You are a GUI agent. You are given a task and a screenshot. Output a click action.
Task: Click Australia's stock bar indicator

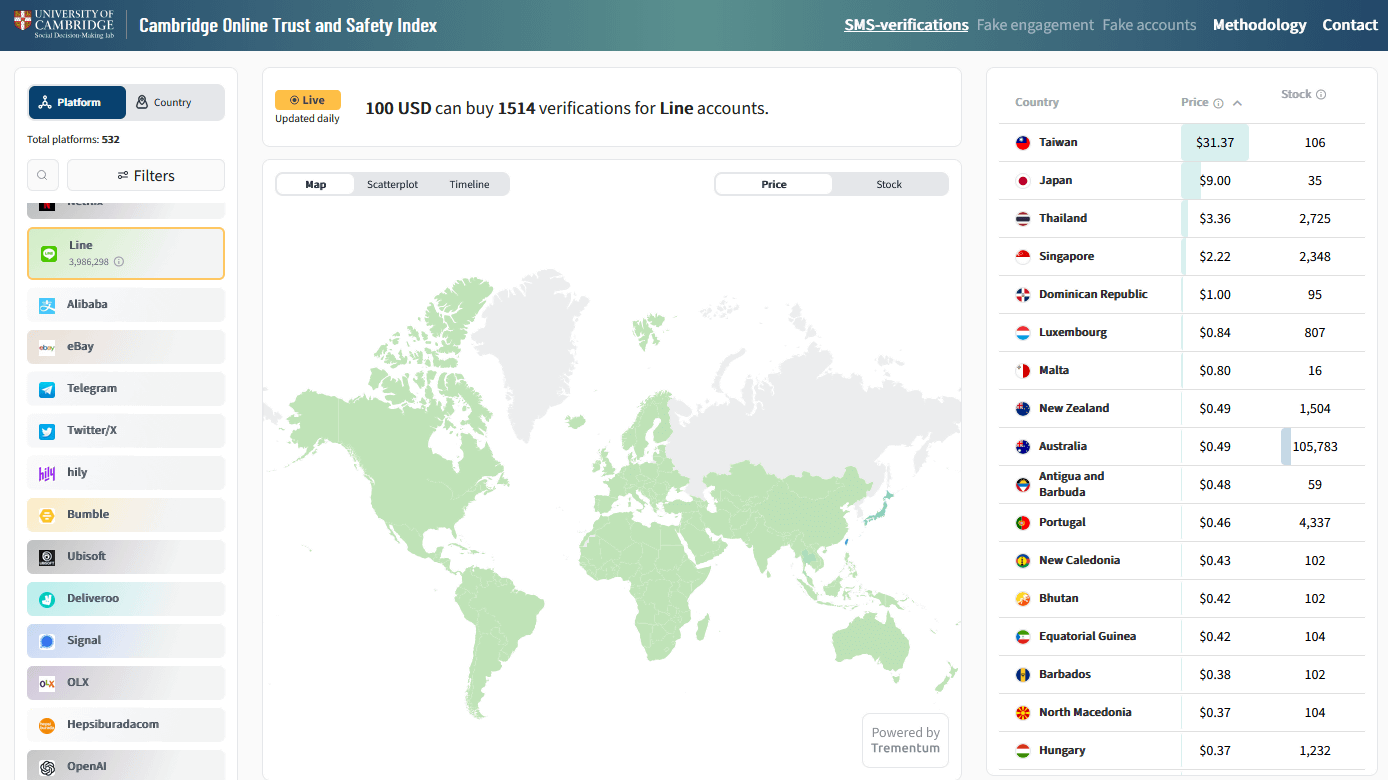1286,447
